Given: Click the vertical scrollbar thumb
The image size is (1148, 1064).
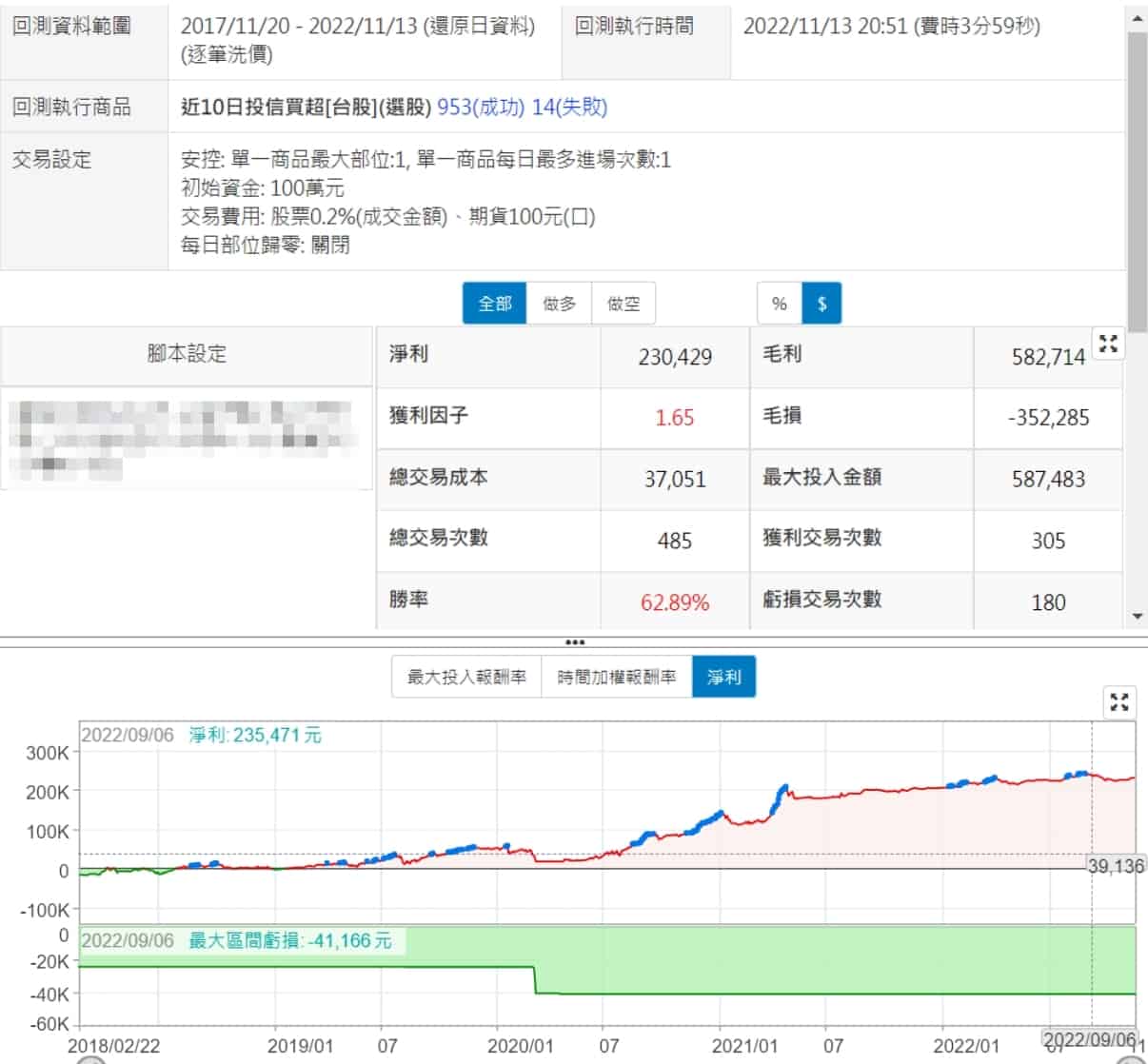Looking at the screenshot, I should [x=1137, y=181].
